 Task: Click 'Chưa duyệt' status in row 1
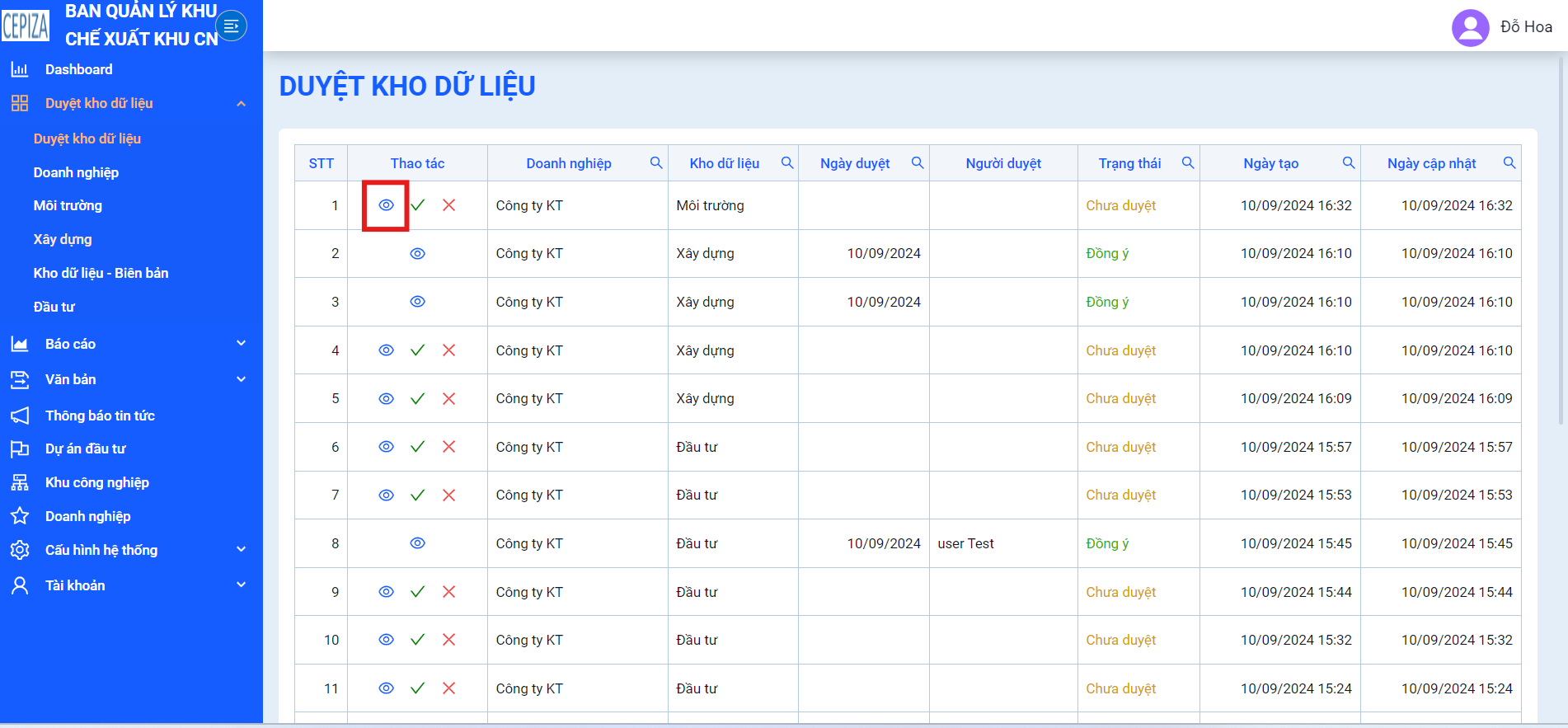point(1120,205)
